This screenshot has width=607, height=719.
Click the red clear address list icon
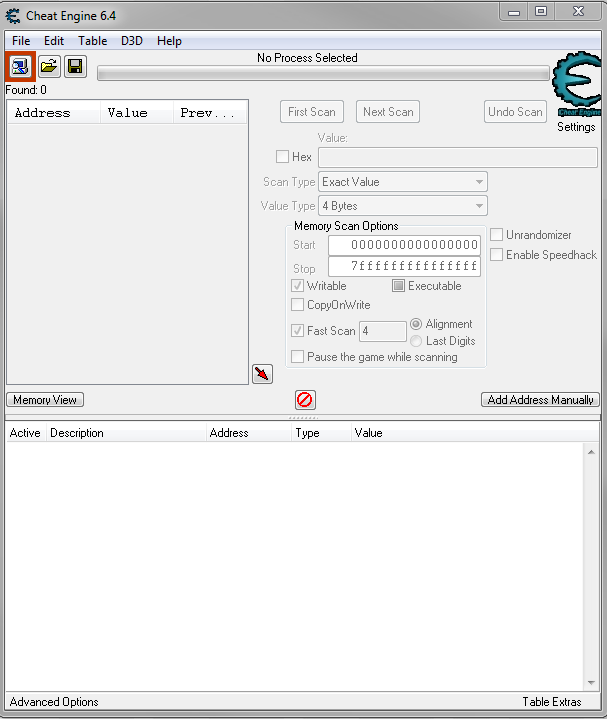click(x=305, y=400)
